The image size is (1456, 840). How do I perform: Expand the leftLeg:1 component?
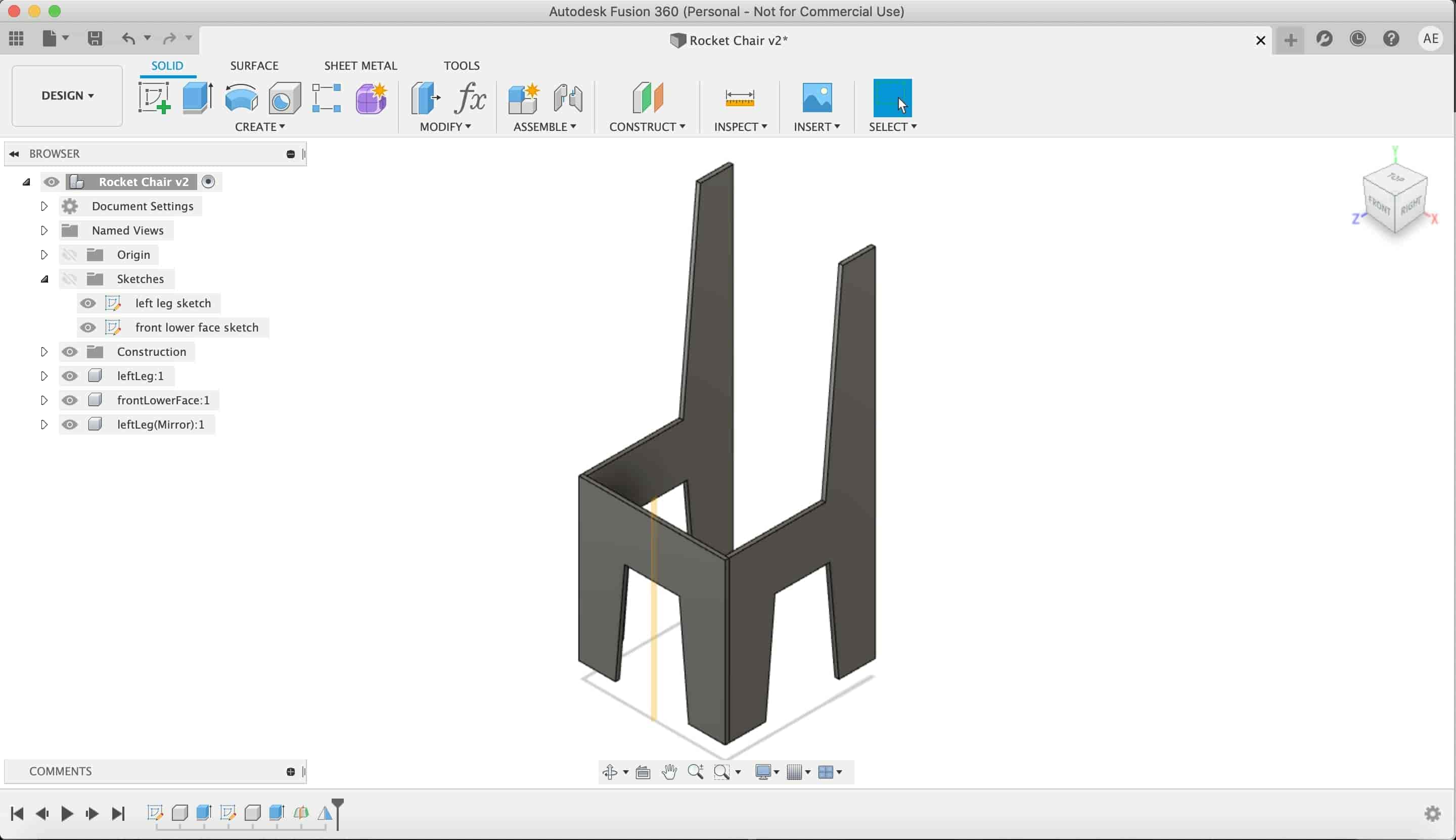[44, 376]
